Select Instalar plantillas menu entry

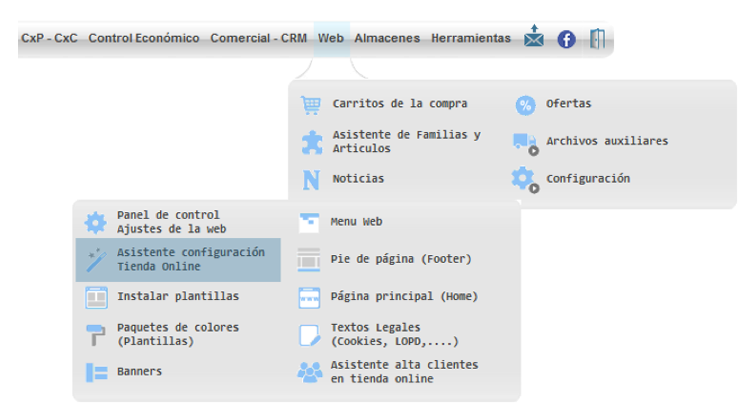pos(178,297)
